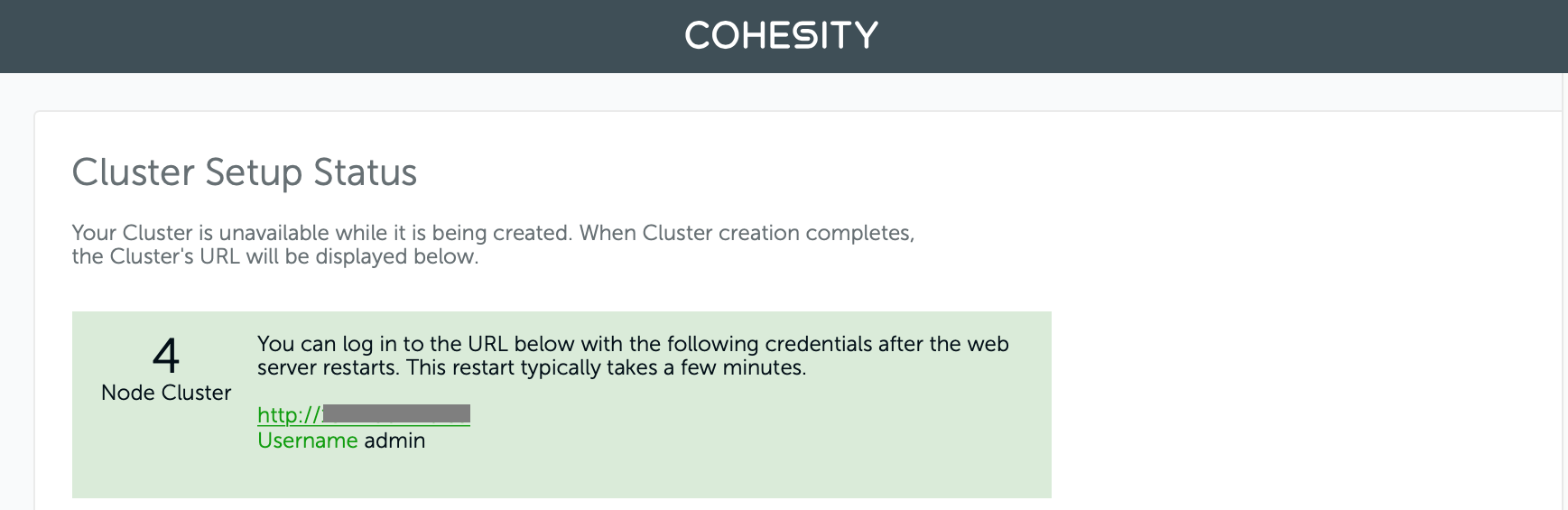Select the large number 4 node count
This screenshot has width=1568, height=510.
[166, 355]
